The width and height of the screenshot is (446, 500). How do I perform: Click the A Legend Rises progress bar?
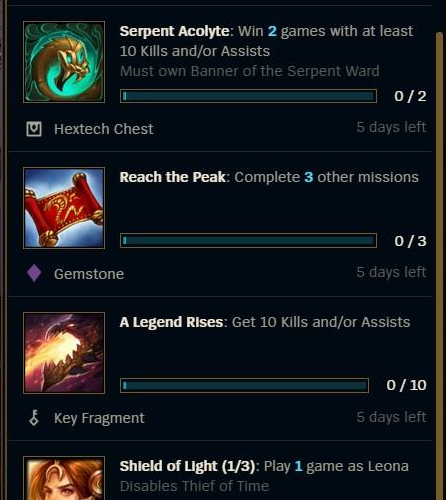(244, 385)
